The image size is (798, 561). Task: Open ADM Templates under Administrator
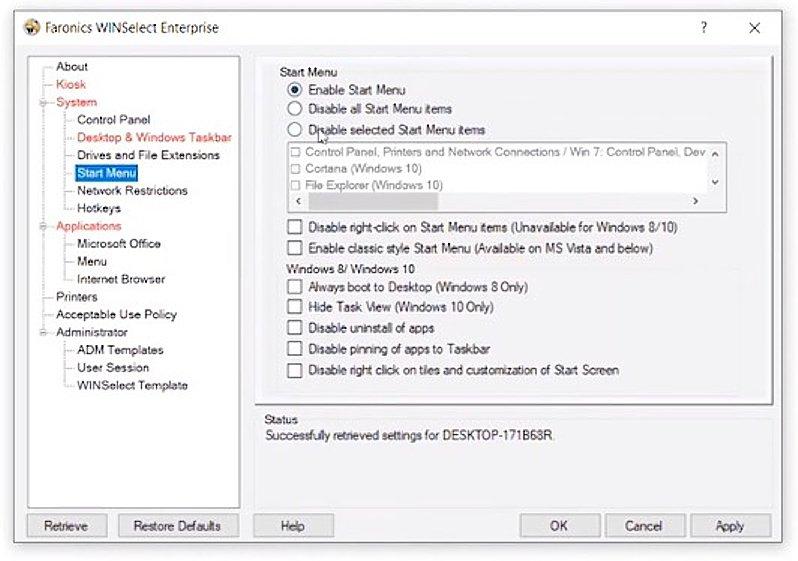120,350
